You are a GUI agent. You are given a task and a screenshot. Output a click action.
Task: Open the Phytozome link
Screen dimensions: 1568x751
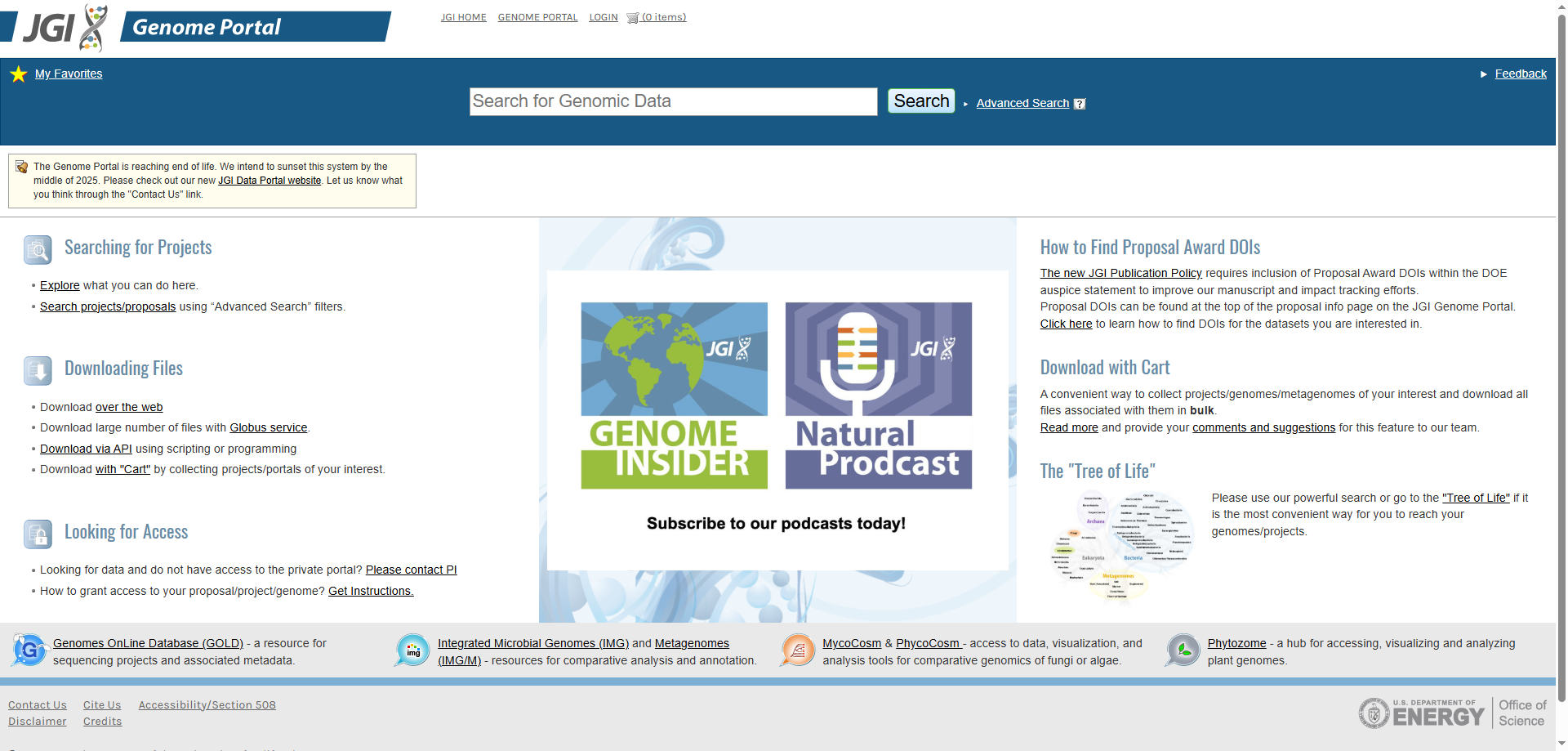pos(1236,643)
